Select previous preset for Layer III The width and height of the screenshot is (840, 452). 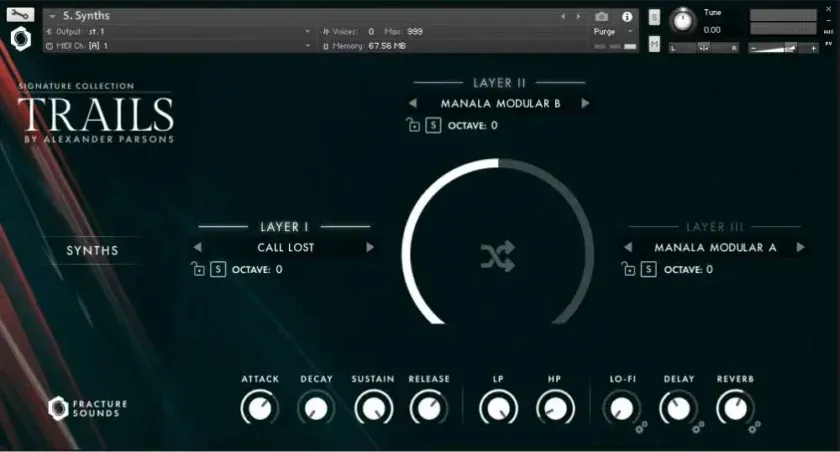pyautogui.click(x=627, y=248)
